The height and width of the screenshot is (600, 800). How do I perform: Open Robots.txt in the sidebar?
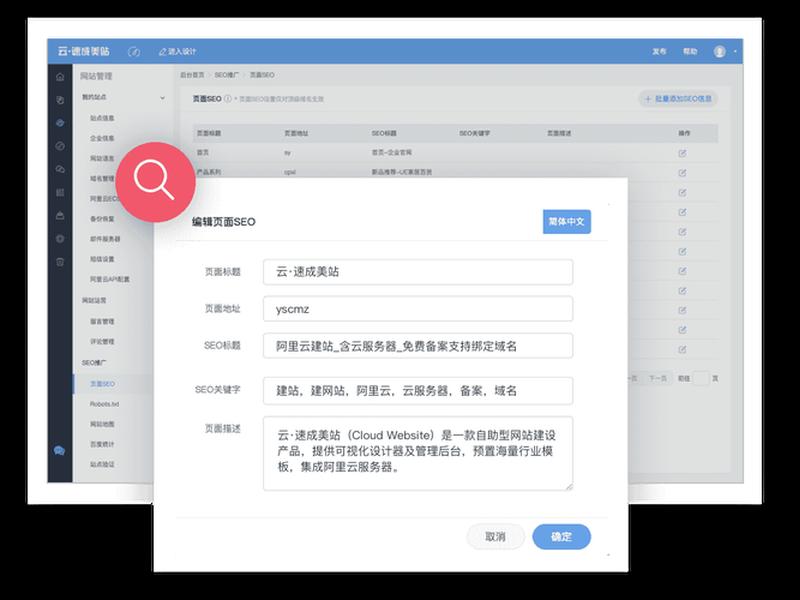coord(105,404)
